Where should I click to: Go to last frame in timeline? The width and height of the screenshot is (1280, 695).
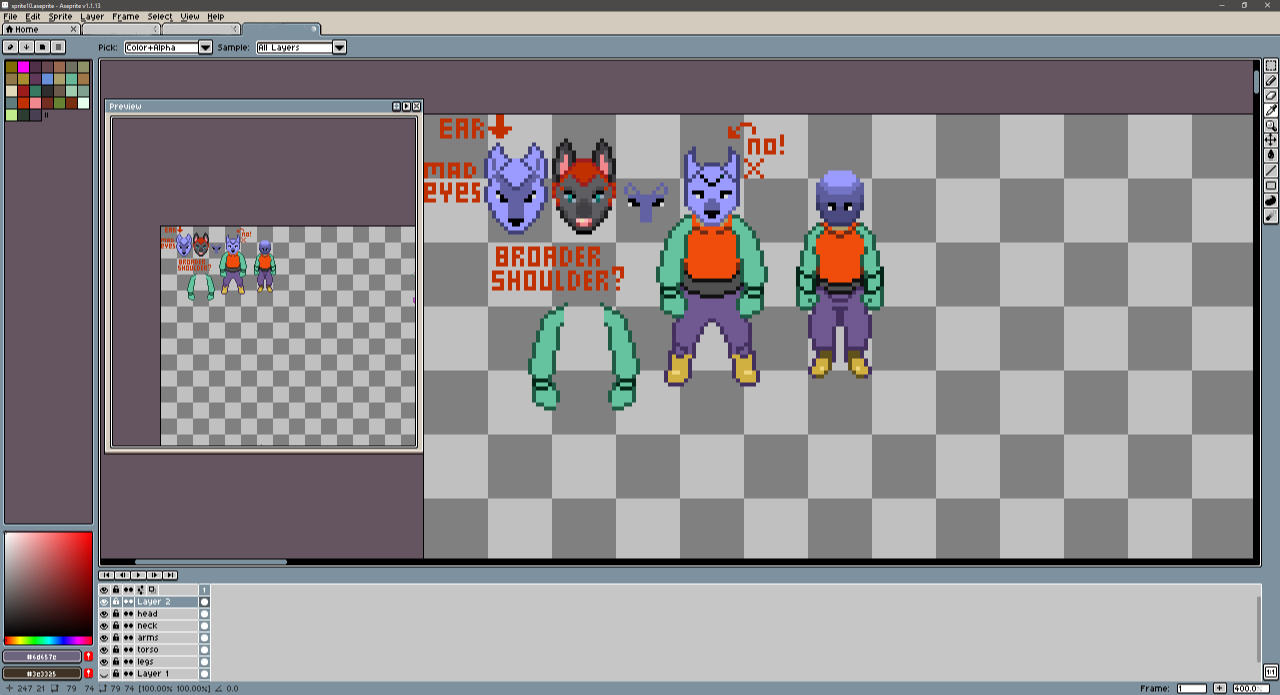point(170,575)
